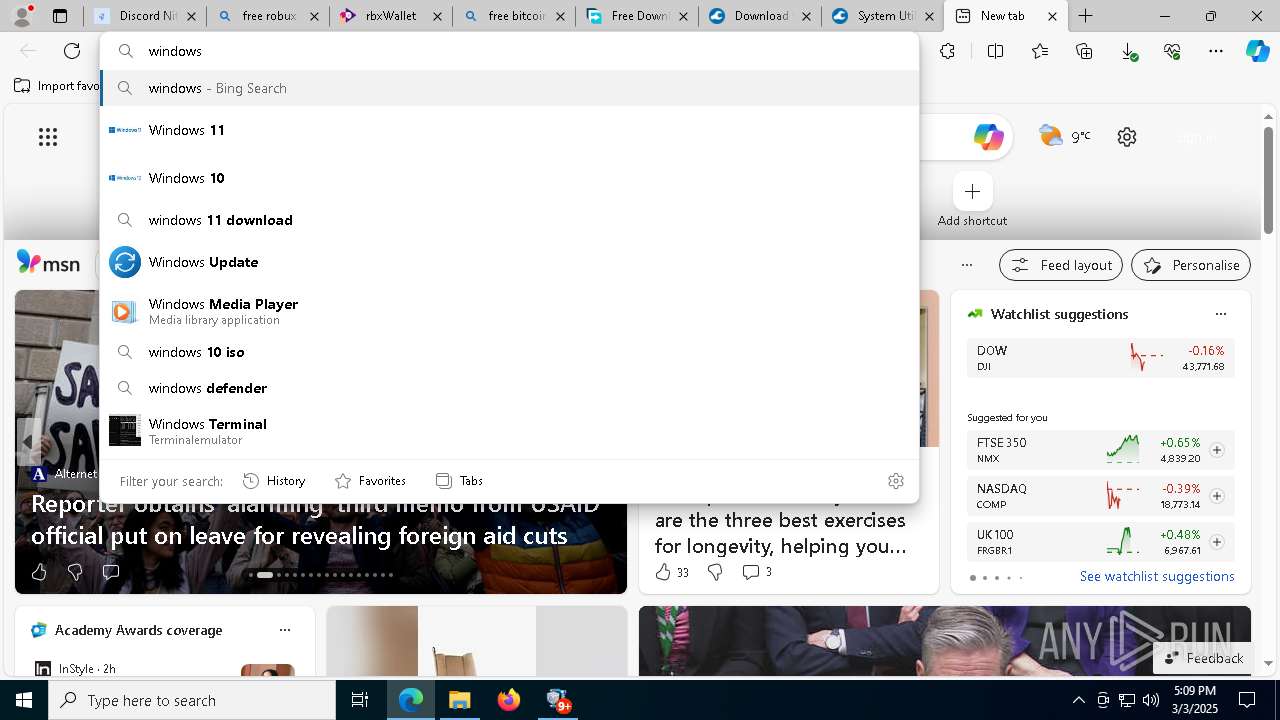Select Windows Terminal suggestion
Viewport: 1280px width, 720px height.
coord(510,431)
